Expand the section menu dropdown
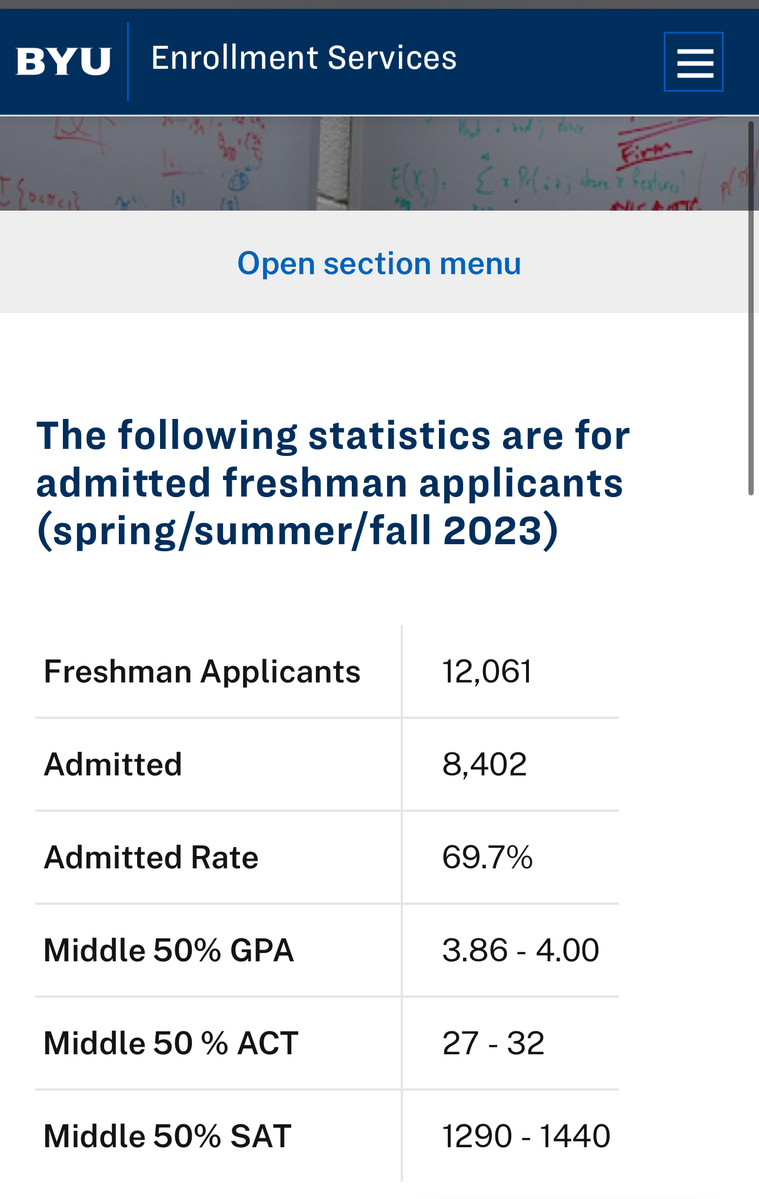 coord(378,263)
